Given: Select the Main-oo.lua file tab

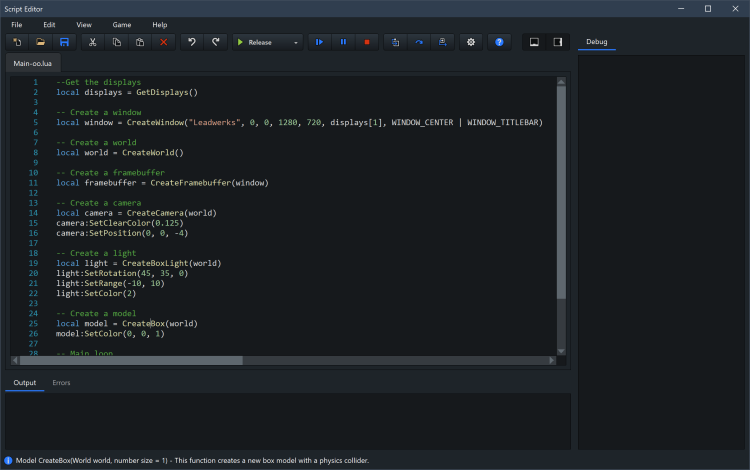Looking at the screenshot, I should (x=34, y=64).
